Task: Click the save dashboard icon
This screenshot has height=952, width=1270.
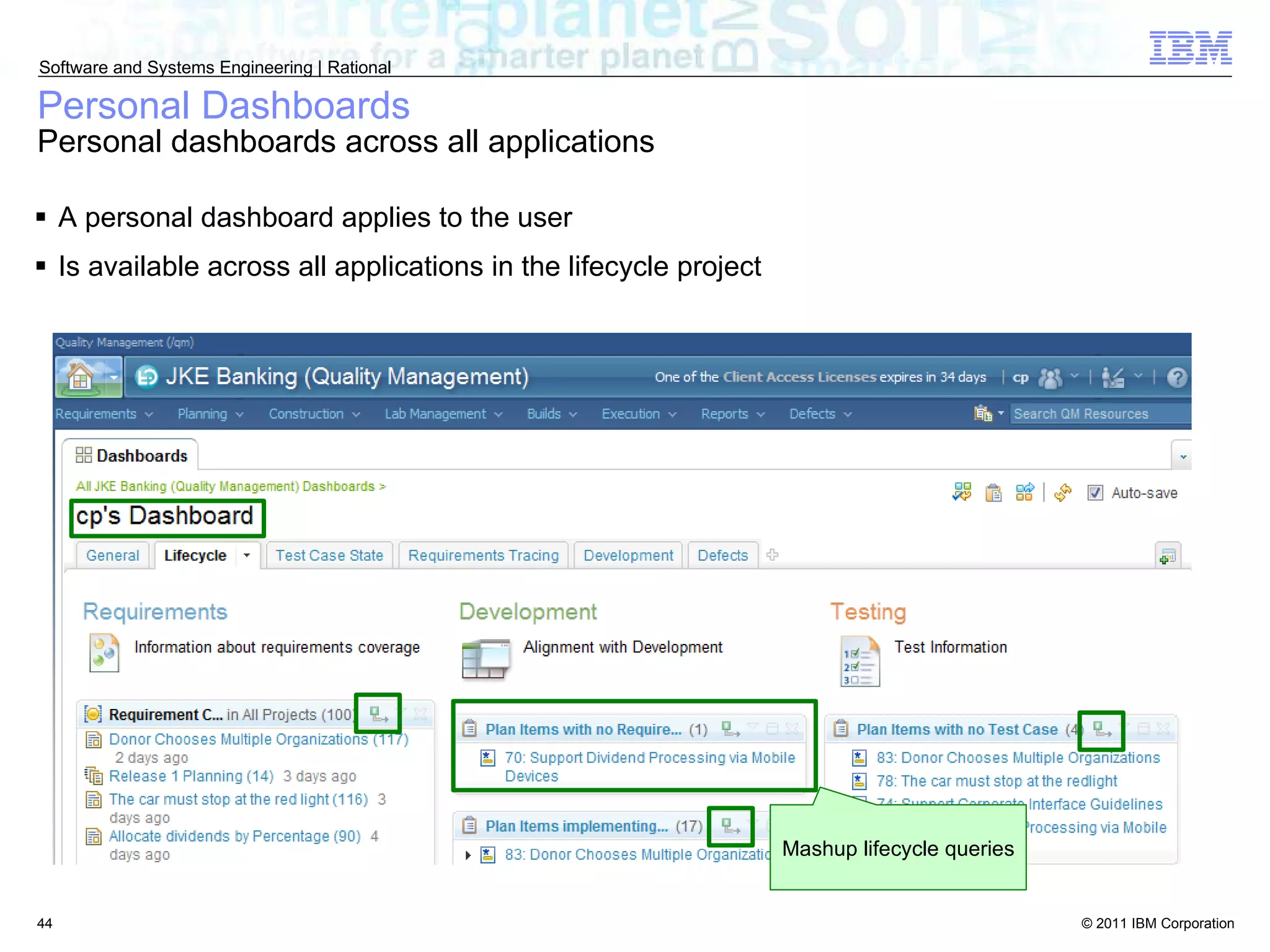Action: tap(962, 493)
